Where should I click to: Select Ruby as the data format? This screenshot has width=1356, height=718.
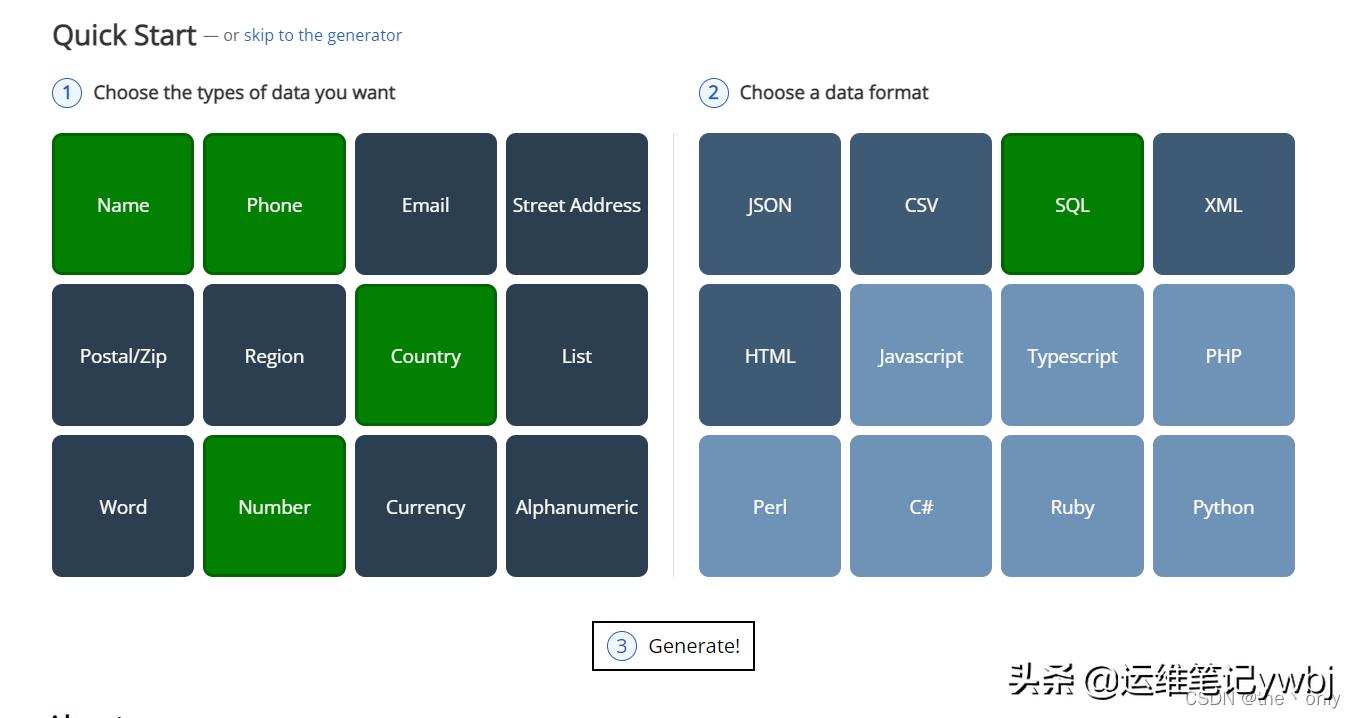[1072, 506]
